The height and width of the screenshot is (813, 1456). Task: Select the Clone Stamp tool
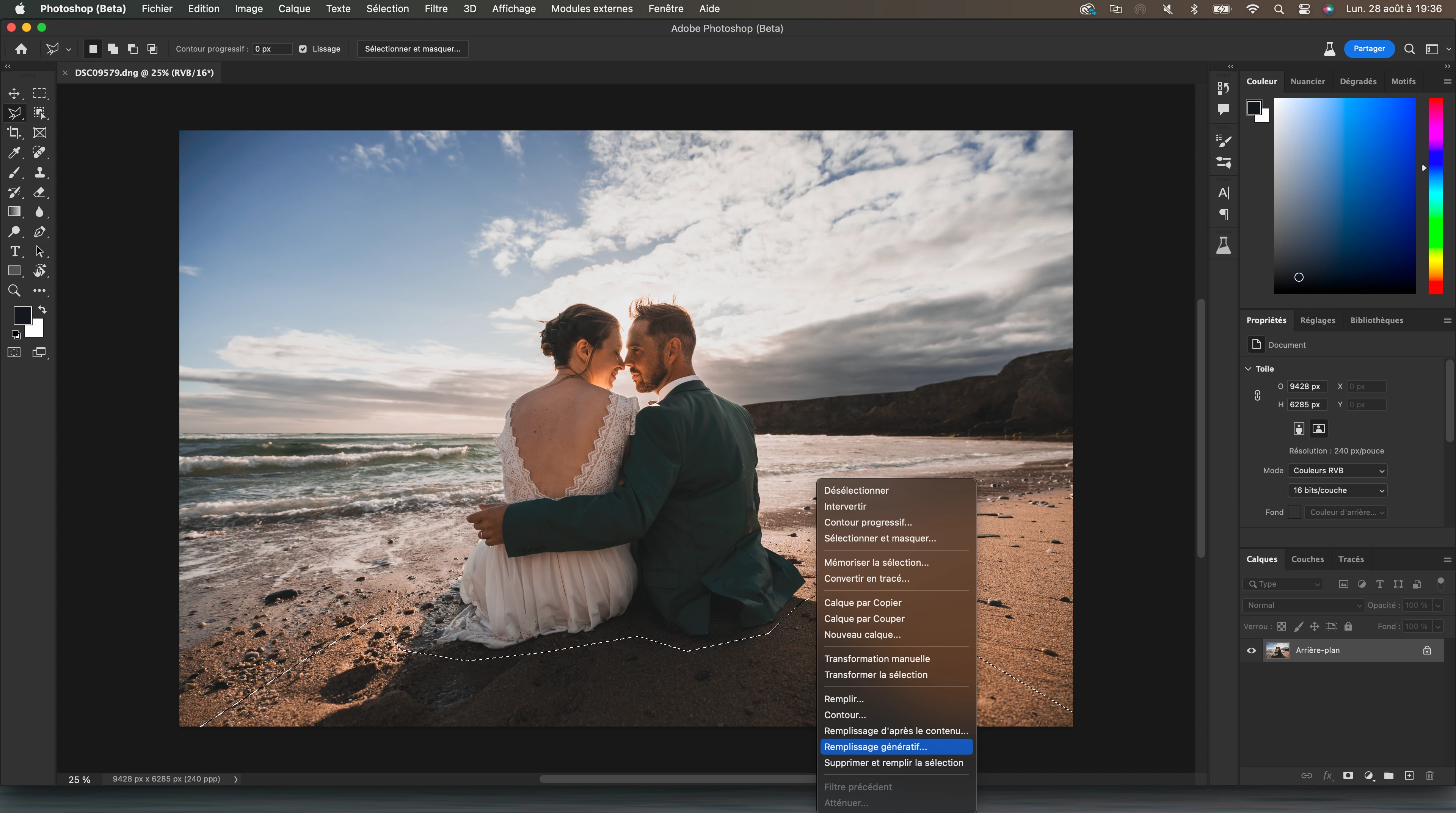click(39, 173)
